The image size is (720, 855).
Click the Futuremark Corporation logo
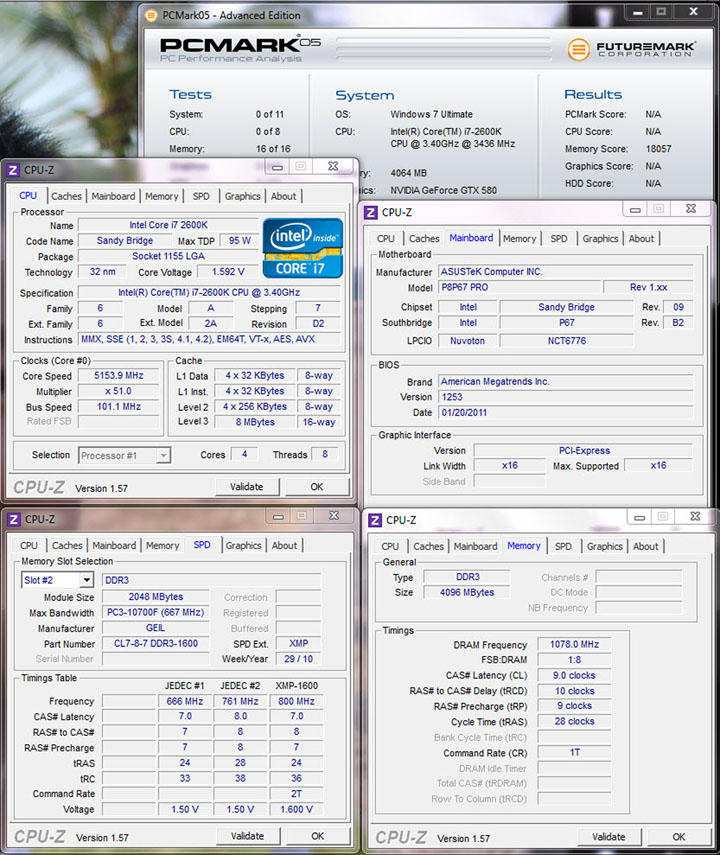point(631,49)
